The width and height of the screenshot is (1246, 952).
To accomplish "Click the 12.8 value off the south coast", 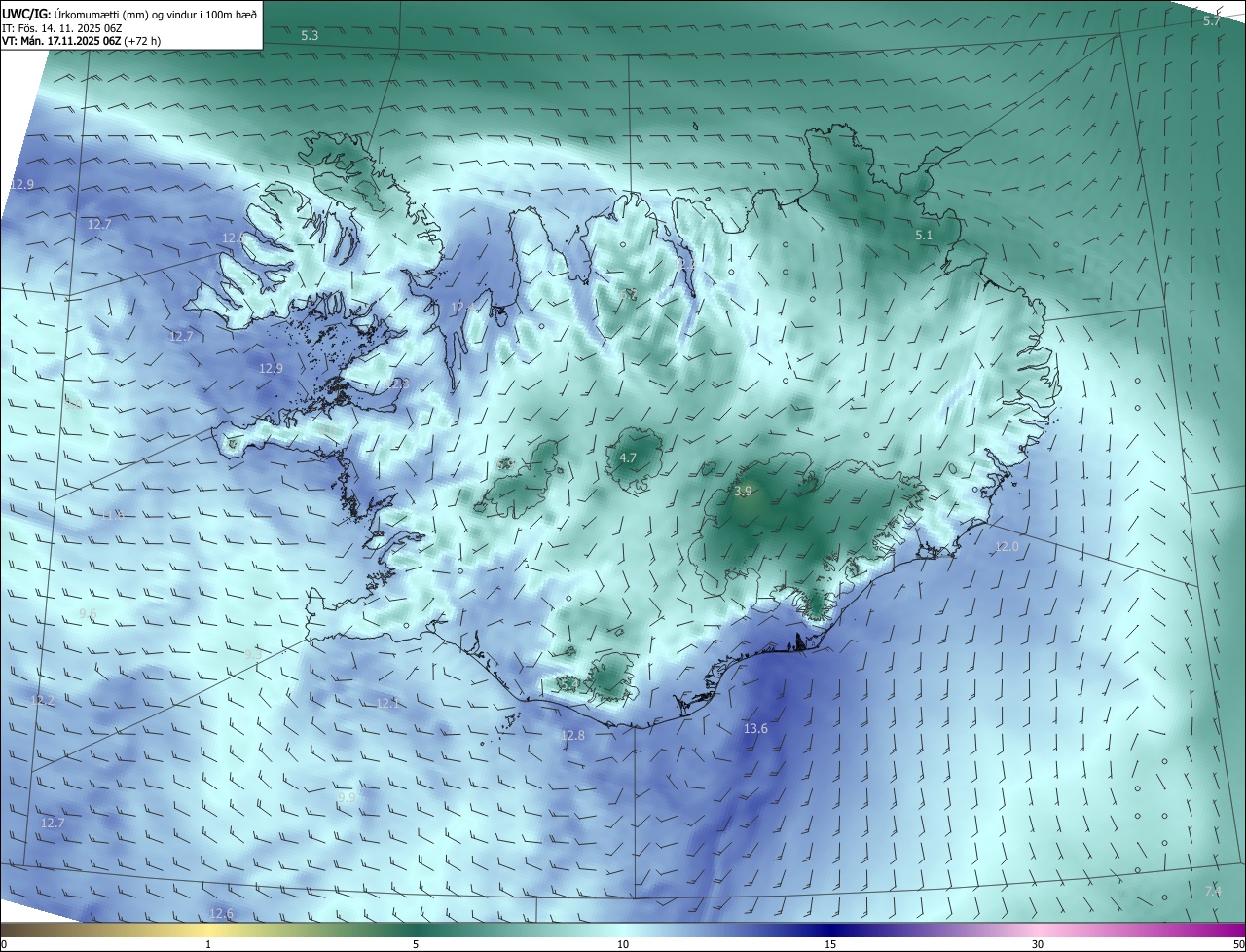I will 572,735.
